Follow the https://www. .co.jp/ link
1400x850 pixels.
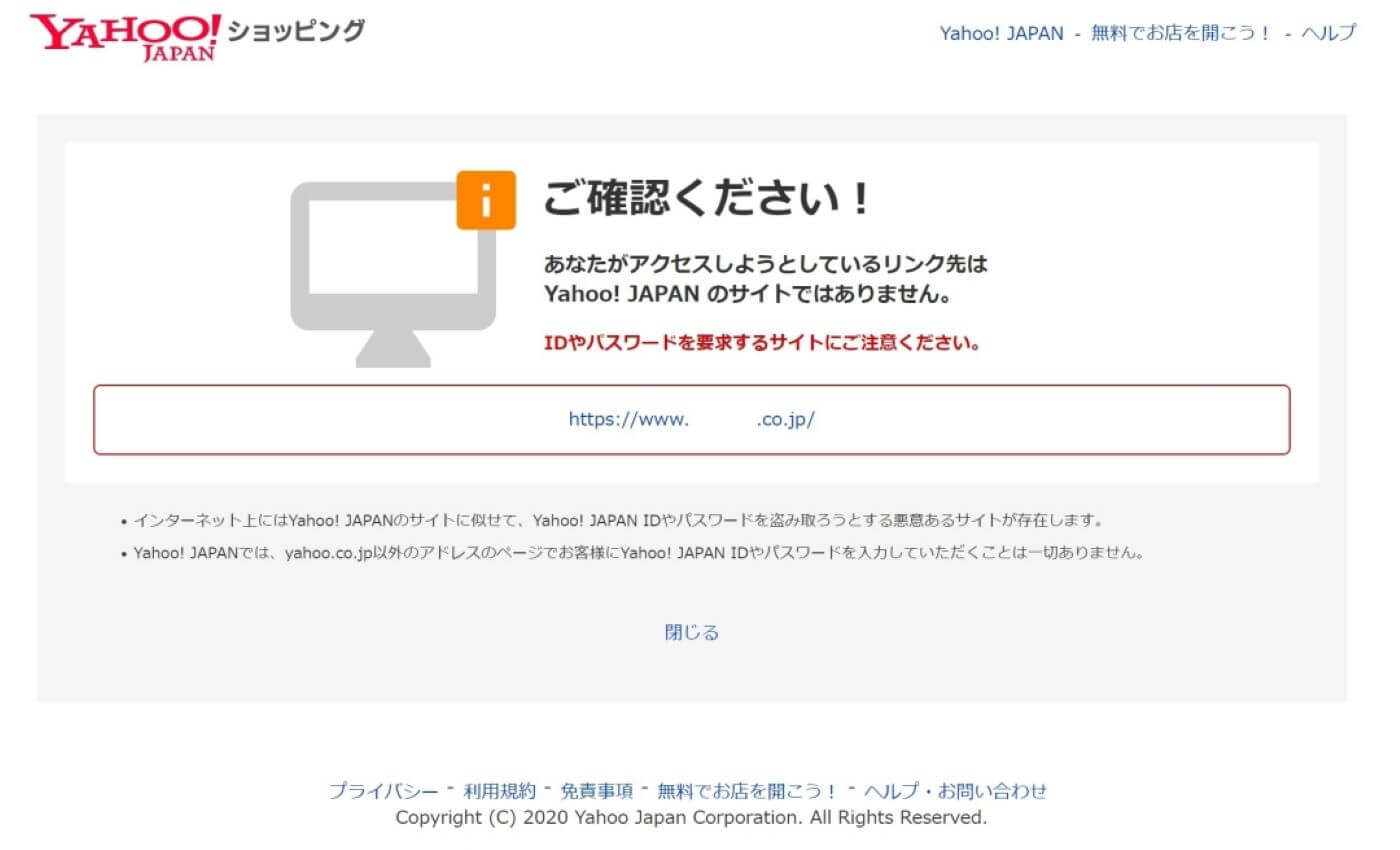click(x=692, y=419)
